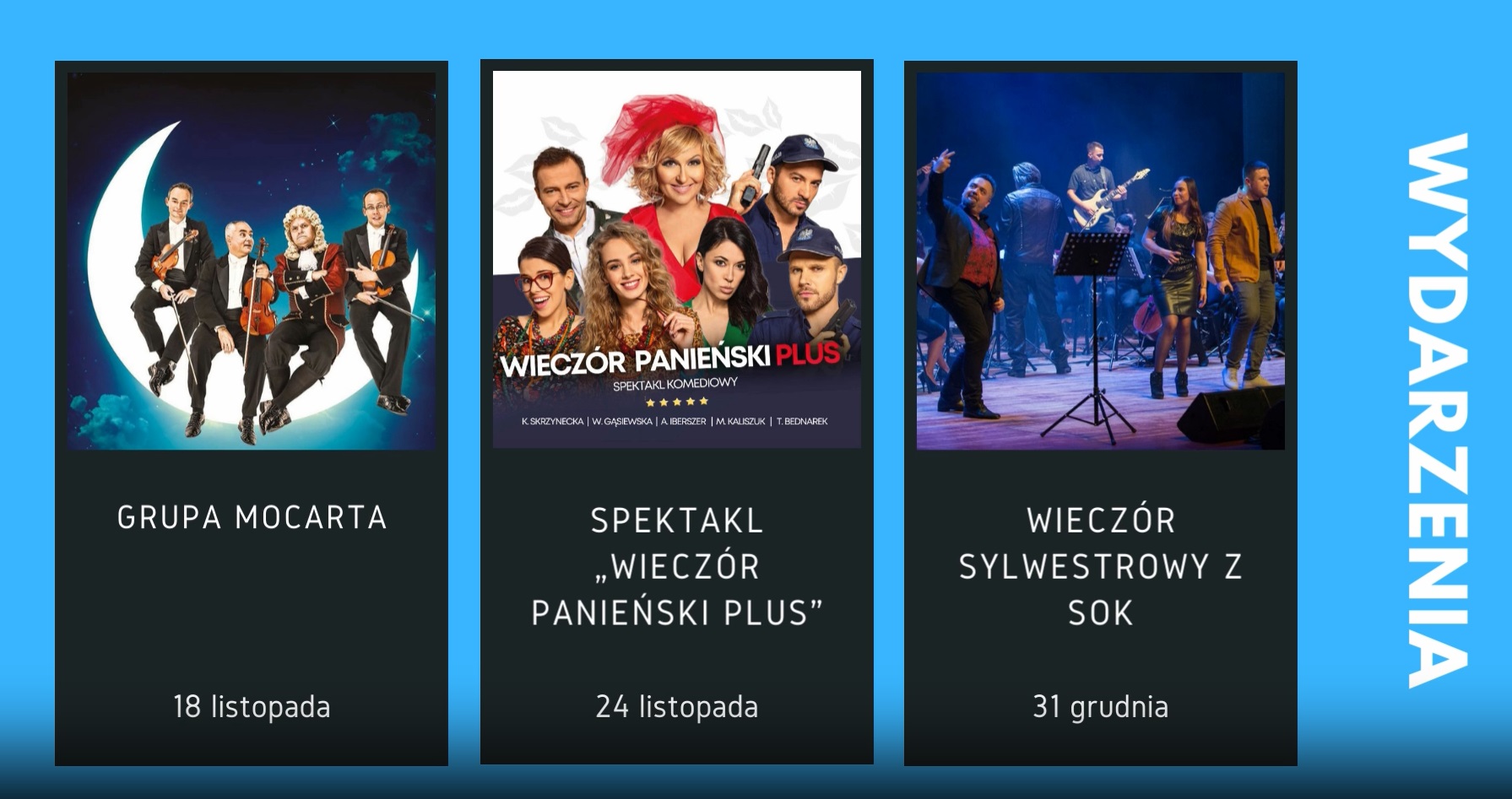Click the vertical WYDARZENIA heading

tap(1437, 410)
